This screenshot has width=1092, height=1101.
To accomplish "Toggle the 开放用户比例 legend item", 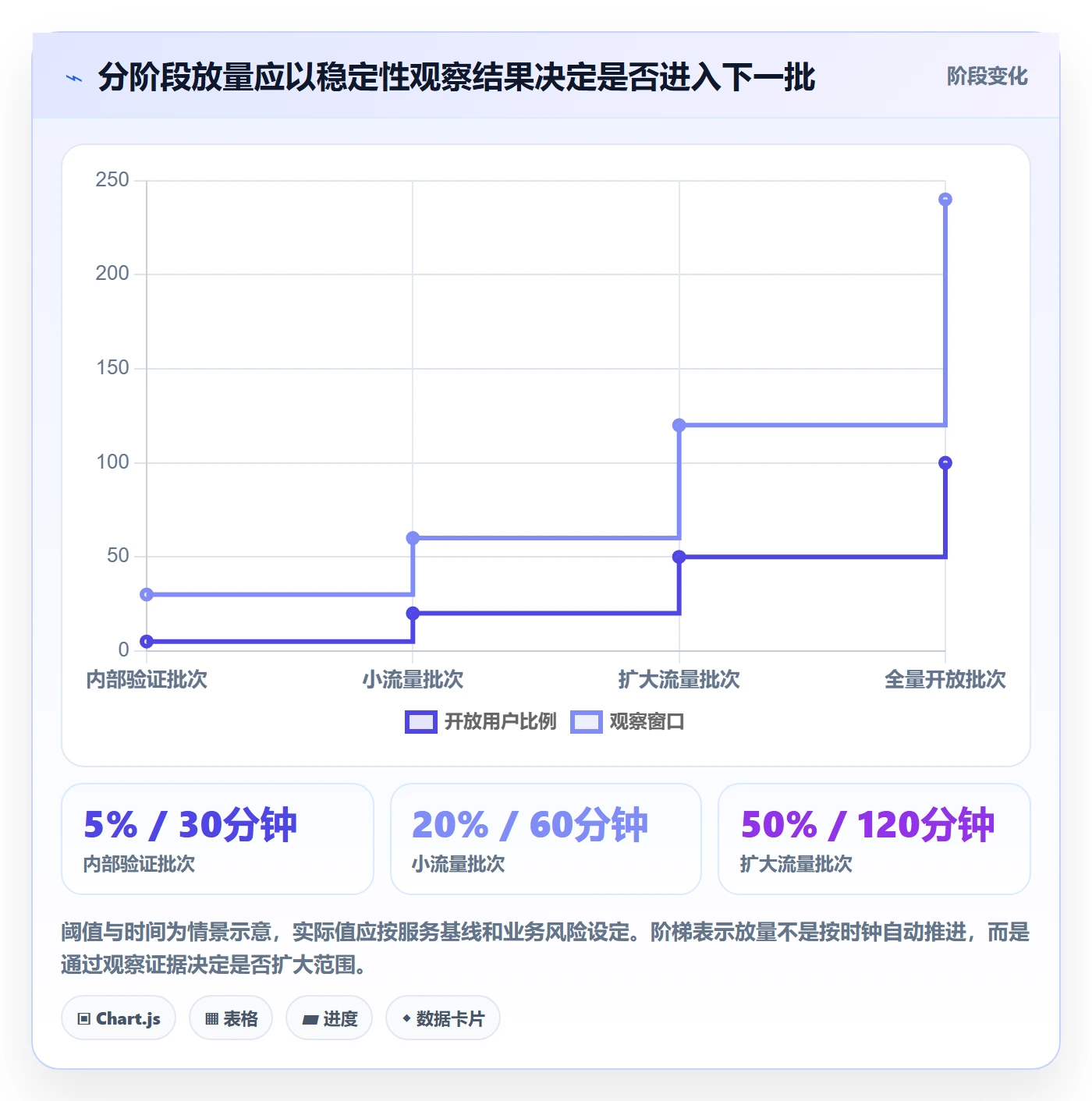I will click(480, 722).
